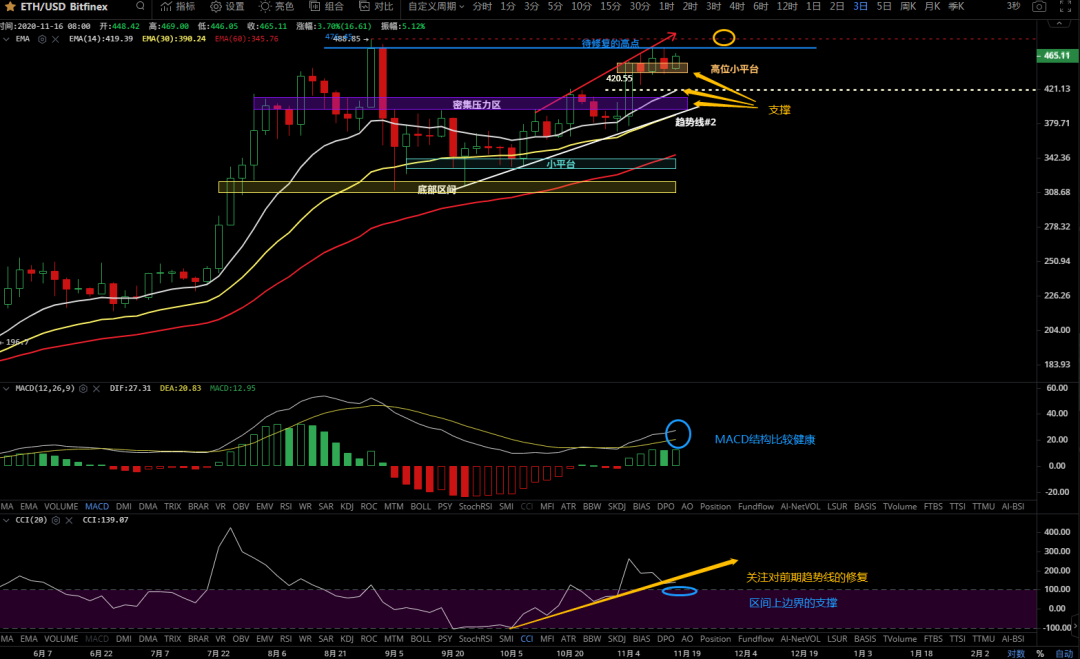Open the MACD settings gear icon
This screenshot has width=1080, height=659.
click(x=84, y=387)
